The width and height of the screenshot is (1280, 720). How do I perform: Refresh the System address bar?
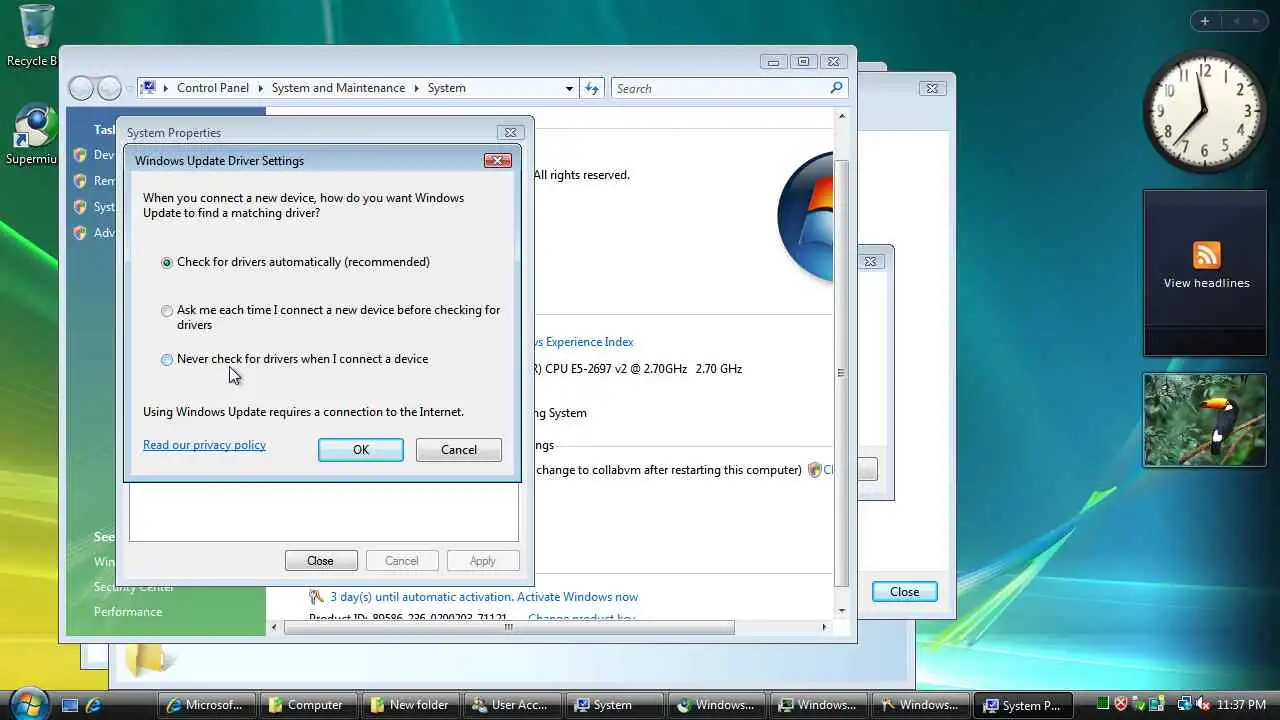[x=592, y=88]
